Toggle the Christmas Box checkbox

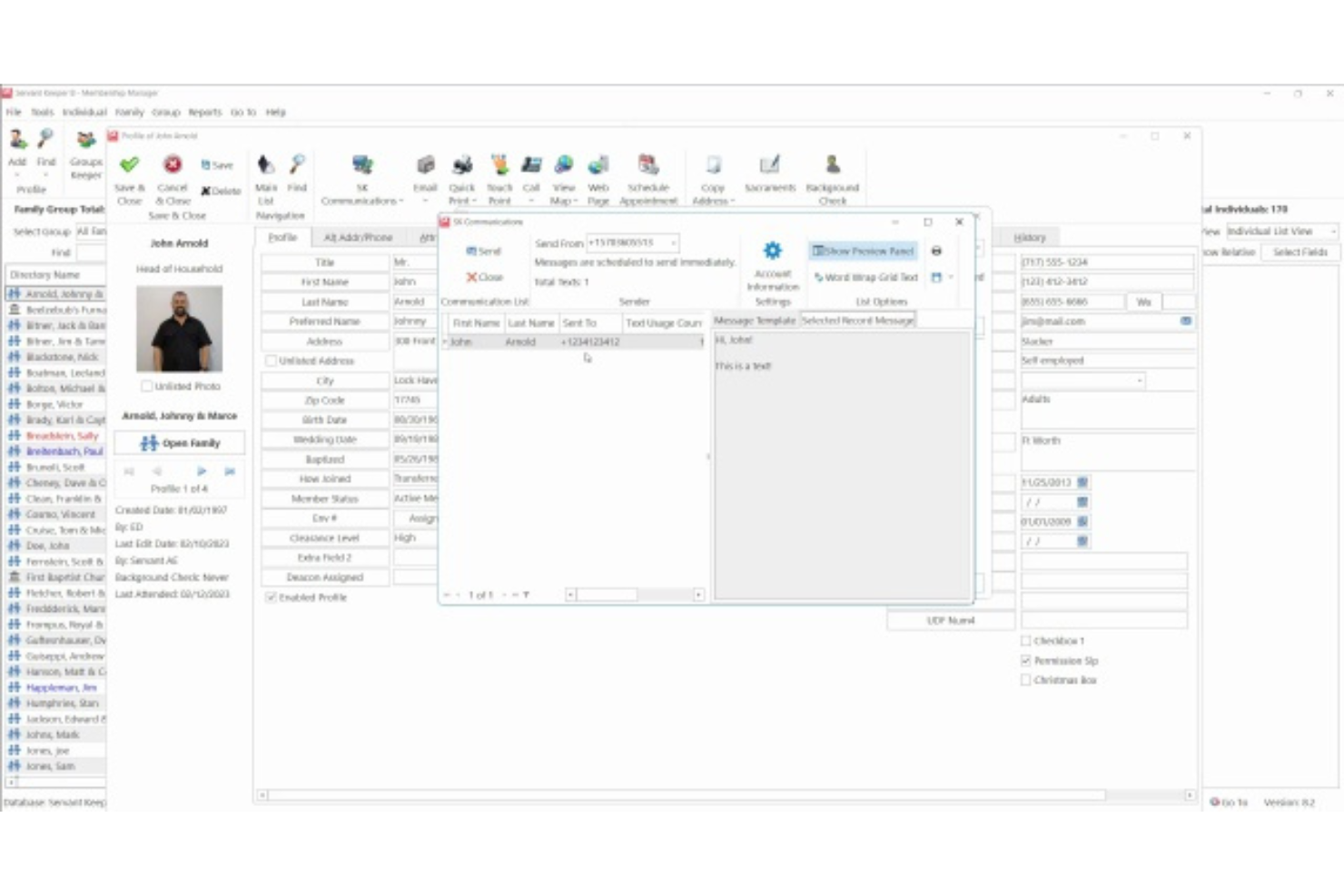(1025, 680)
